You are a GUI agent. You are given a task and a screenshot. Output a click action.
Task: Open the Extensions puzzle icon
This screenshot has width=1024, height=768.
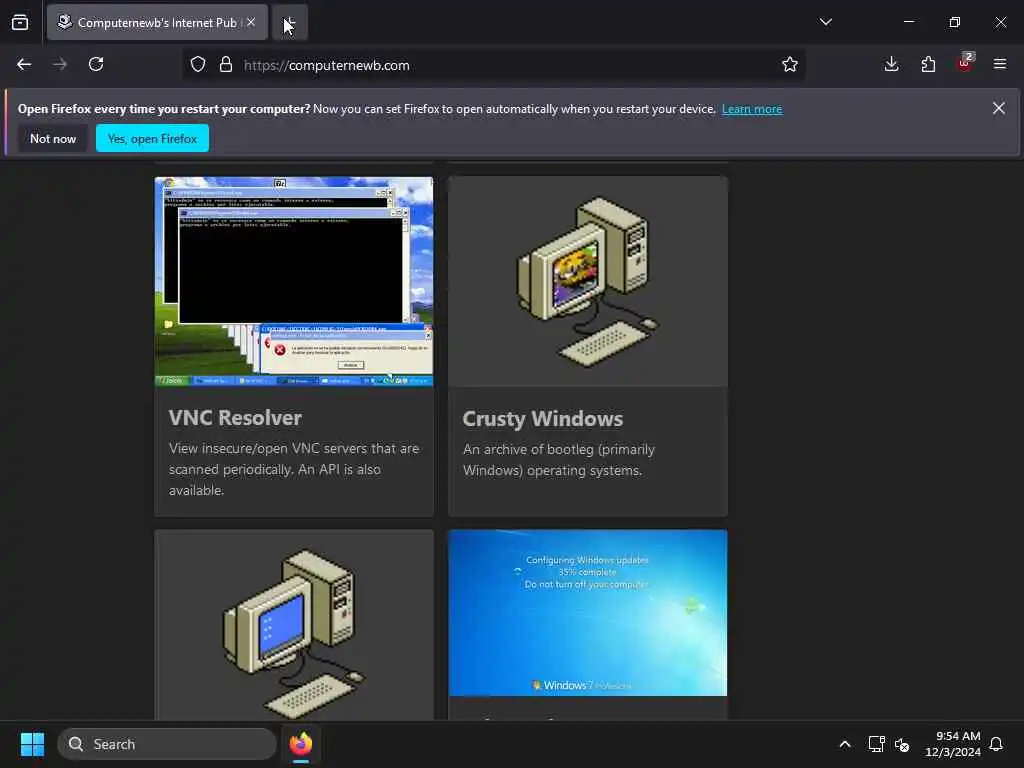928,64
